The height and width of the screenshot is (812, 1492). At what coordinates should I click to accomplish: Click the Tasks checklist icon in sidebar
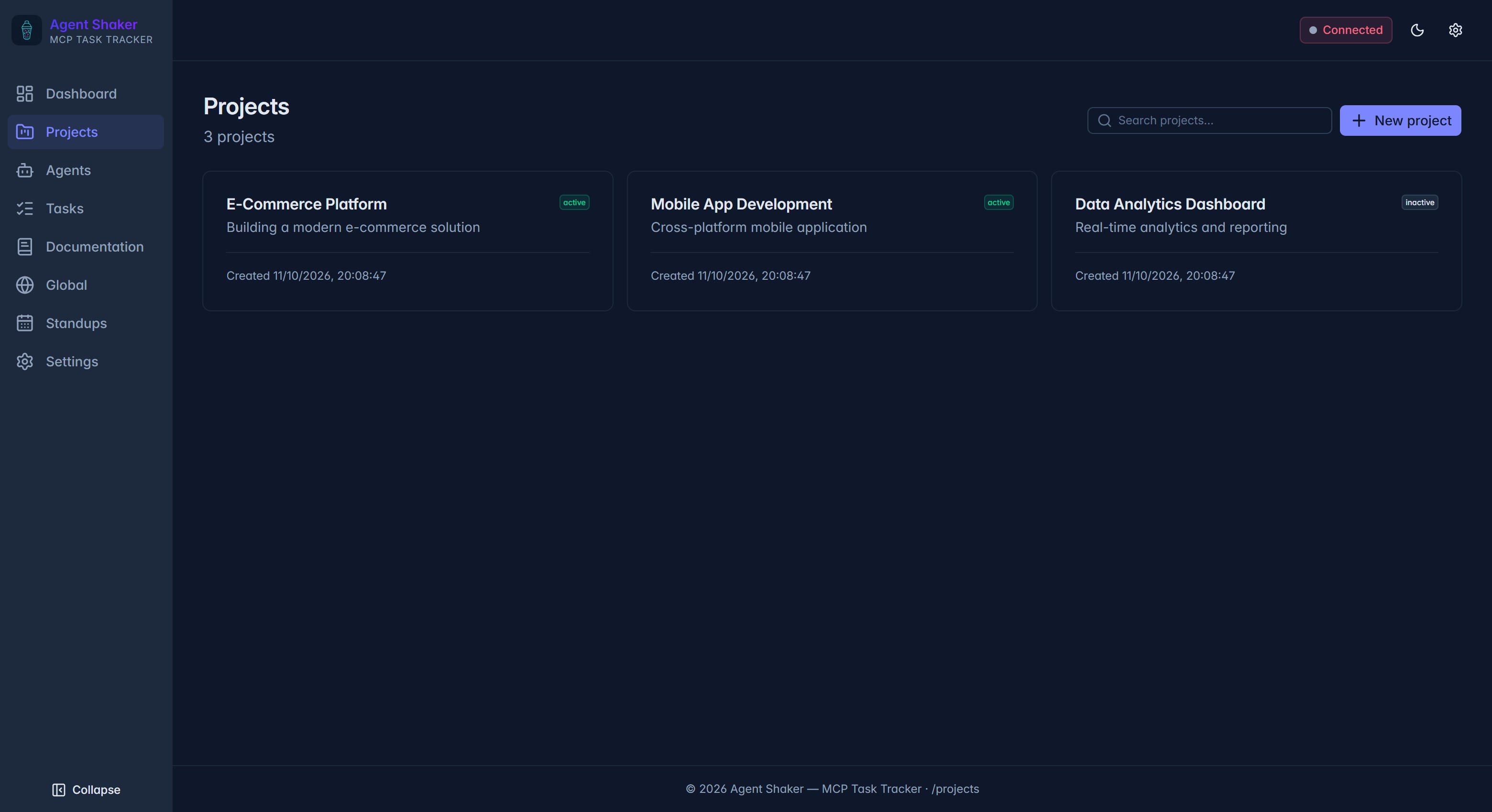[x=25, y=208]
